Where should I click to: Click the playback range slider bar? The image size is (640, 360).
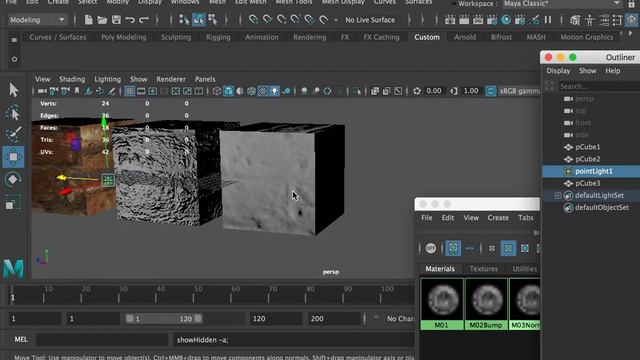[x=163, y=319]
